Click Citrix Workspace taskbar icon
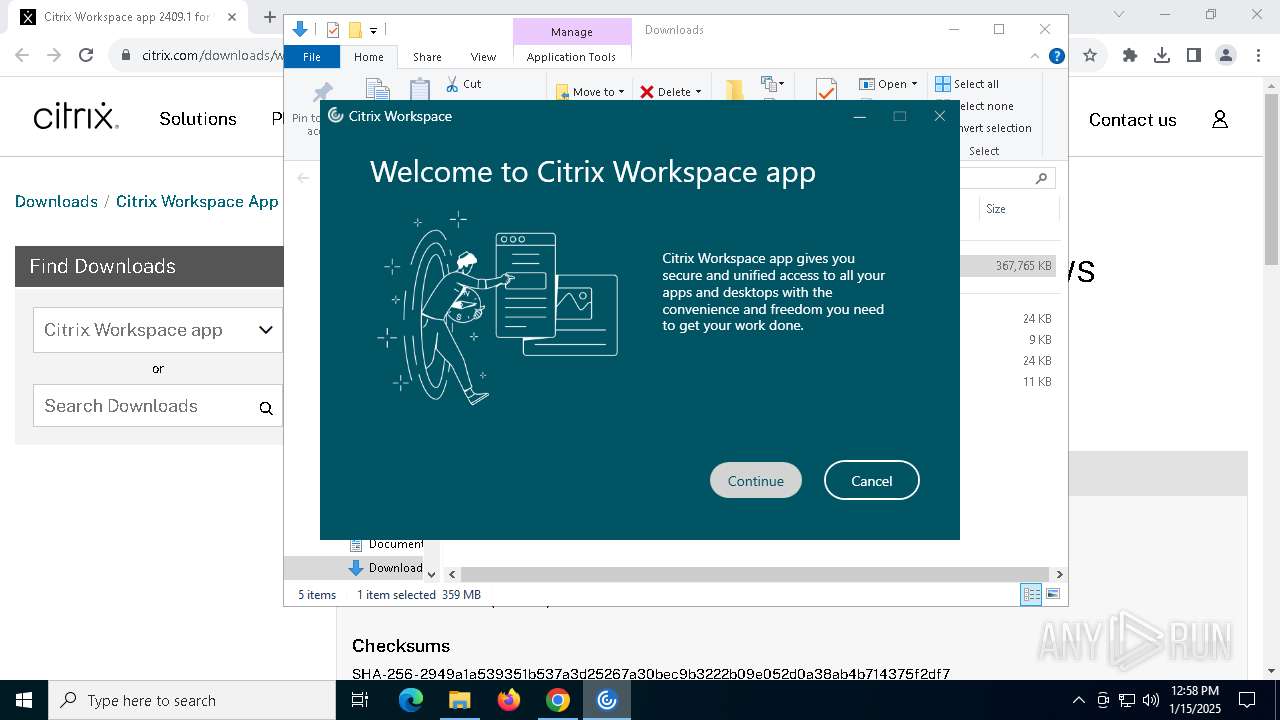Image resolution: width=1280 pixels, height=720 pixels. tap(607, 700)
